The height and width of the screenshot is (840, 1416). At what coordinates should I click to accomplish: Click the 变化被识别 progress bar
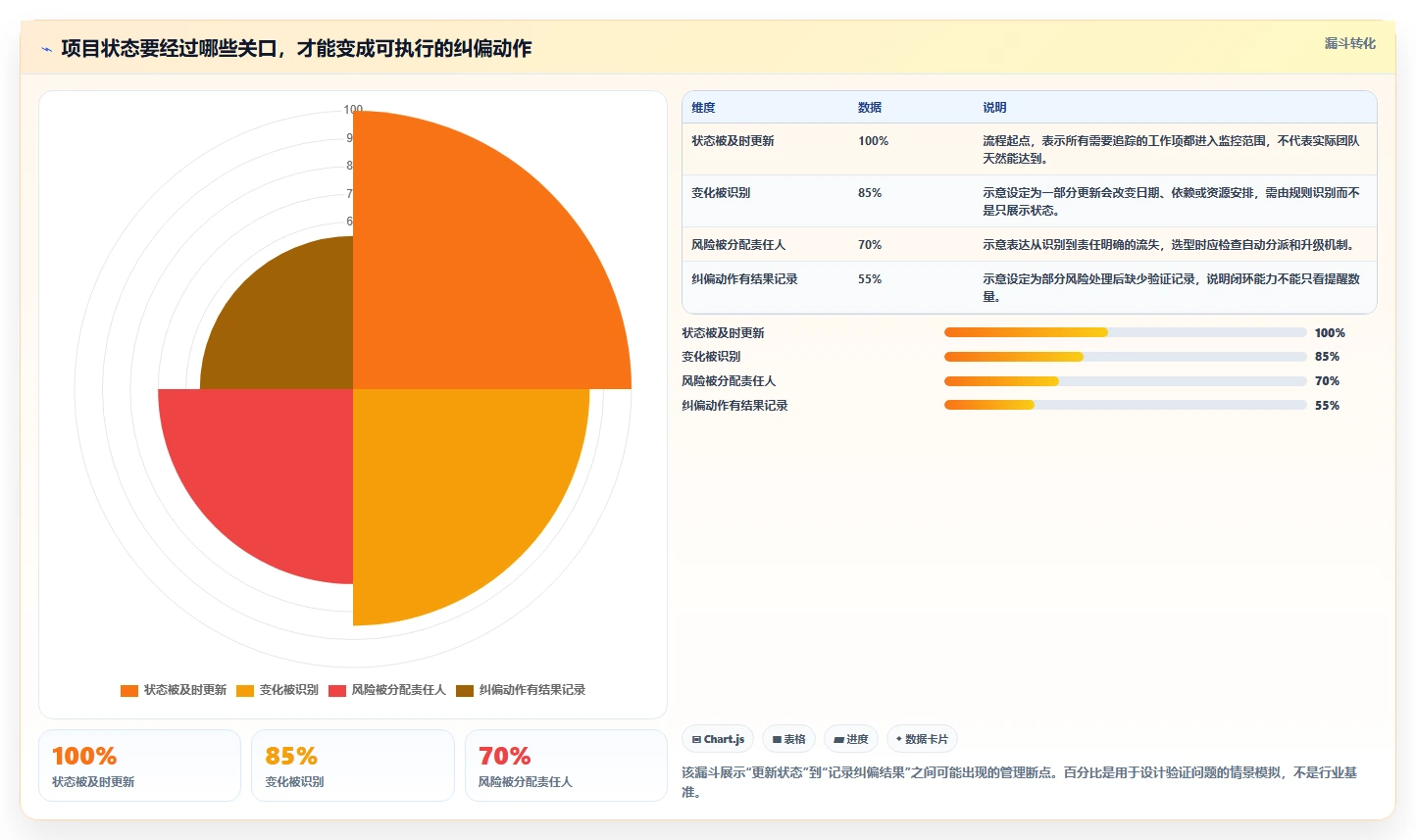(1125, 357)
